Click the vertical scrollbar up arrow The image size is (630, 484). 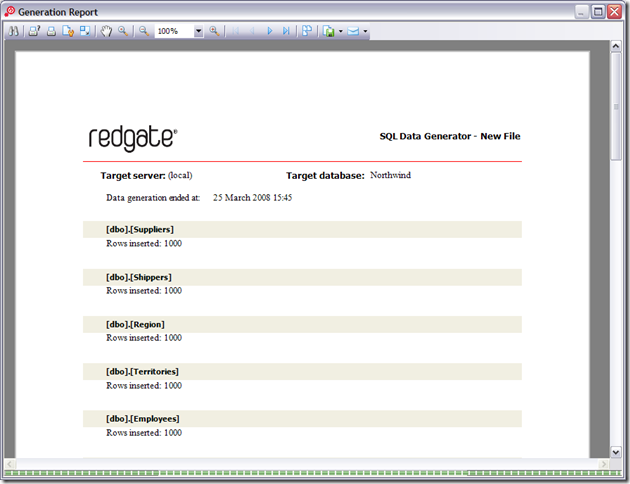click(616, 46)
